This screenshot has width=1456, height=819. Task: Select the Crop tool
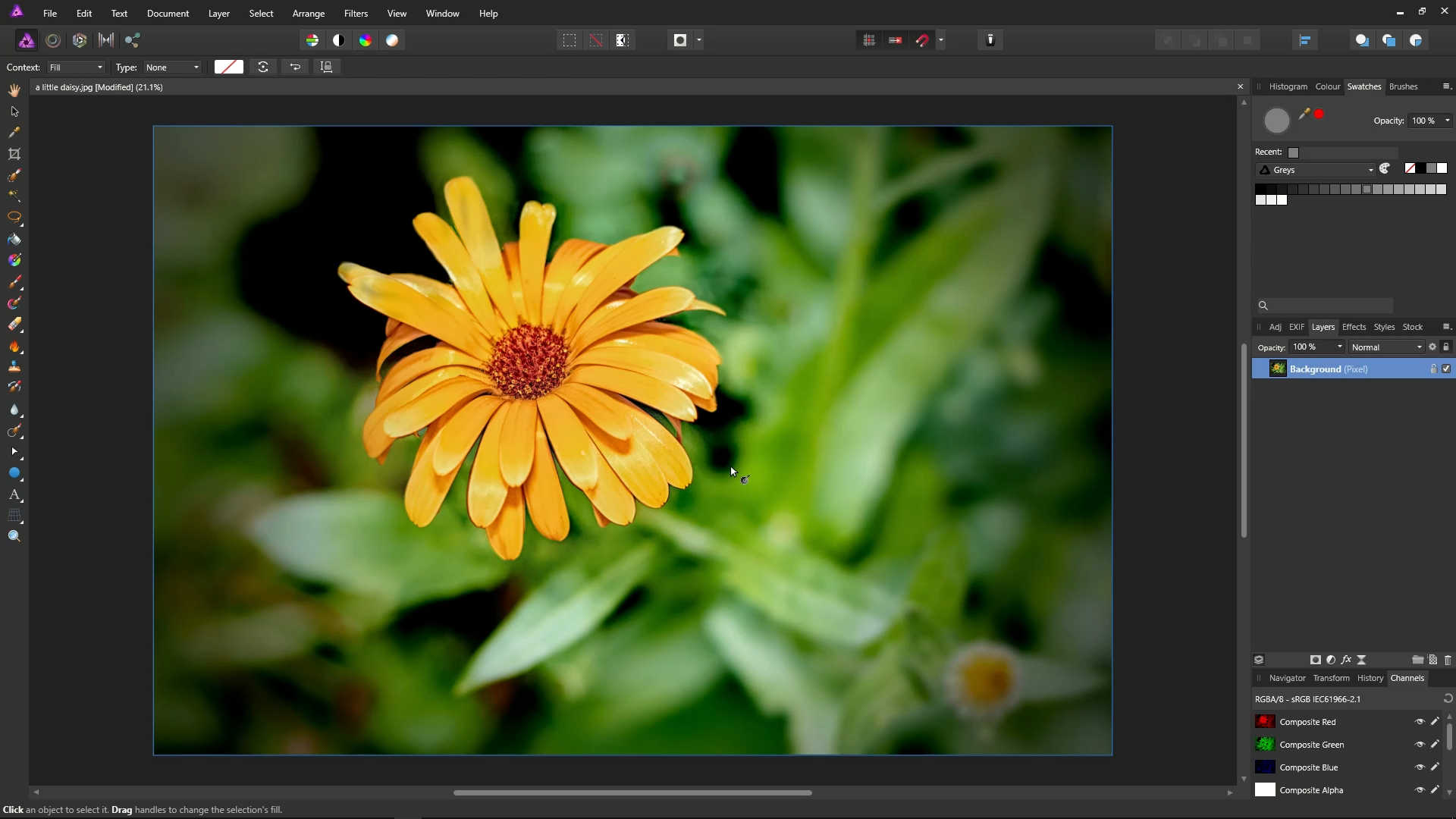pyautogui.click(x=14, y=154)
